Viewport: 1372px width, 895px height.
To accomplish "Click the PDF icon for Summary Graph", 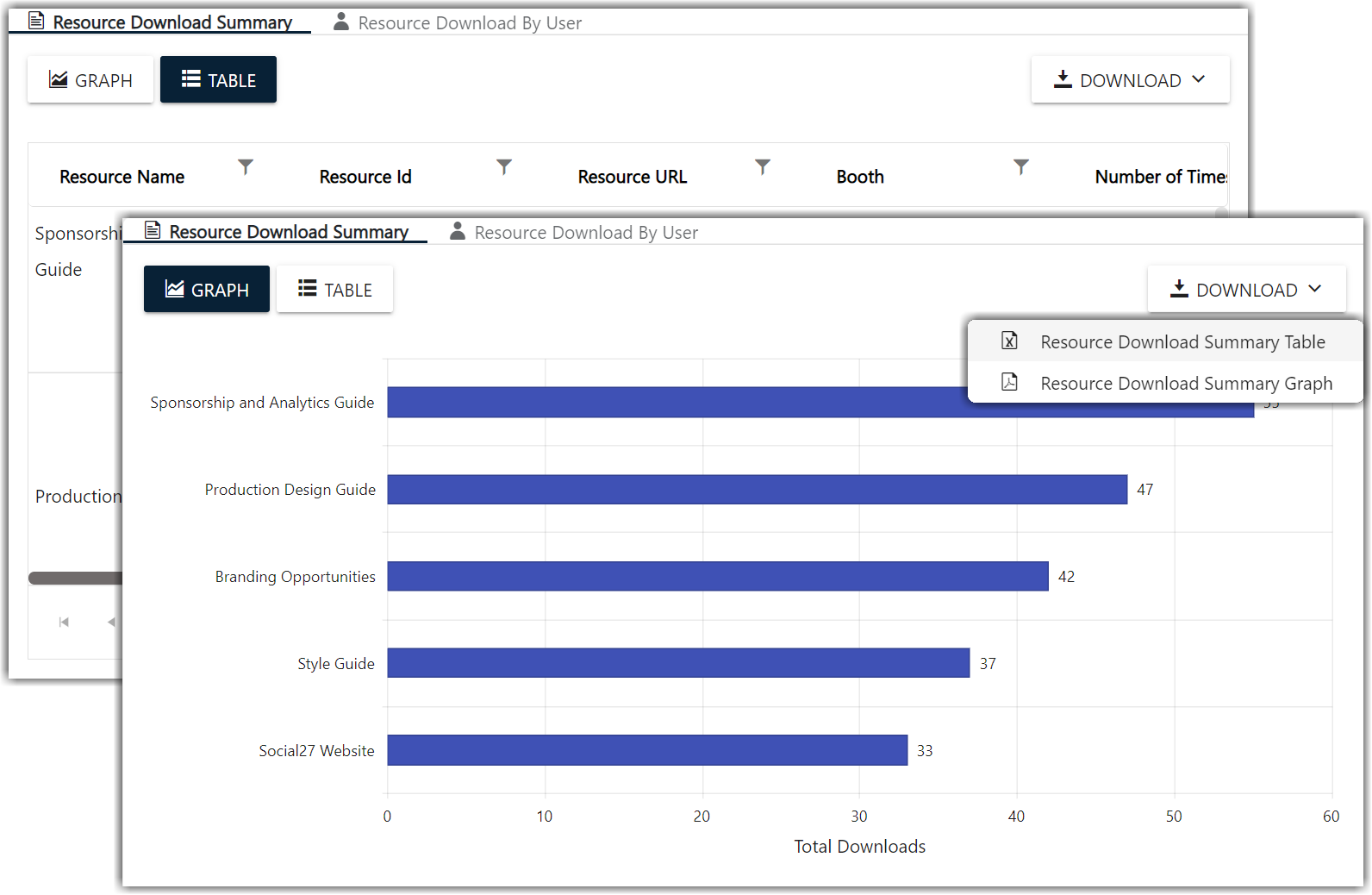I will click(x=1009, y=383).
